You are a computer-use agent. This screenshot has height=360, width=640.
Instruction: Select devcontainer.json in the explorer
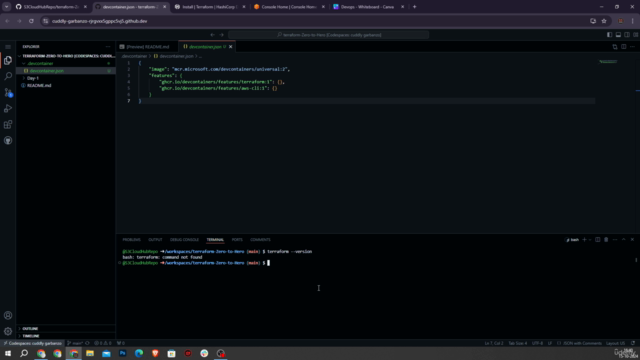[x=65, y=71]
